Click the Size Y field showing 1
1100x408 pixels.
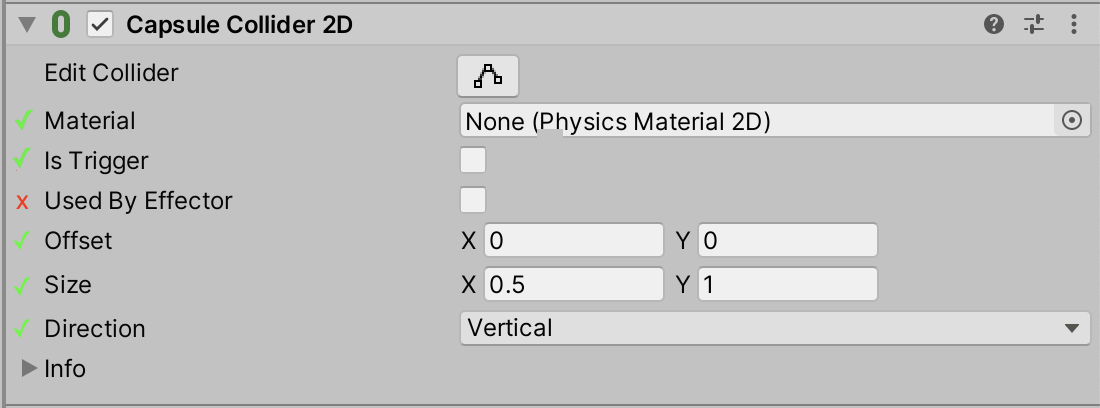click(788, 285)
